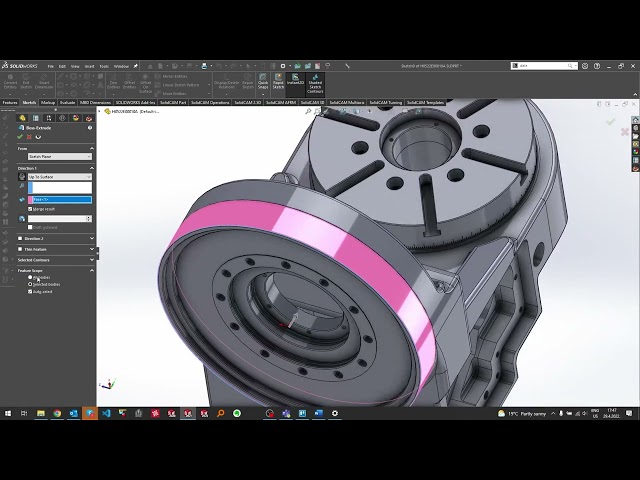The width and height of the screenshot is (640, 480).
Task: Click the Print icon in top toolbar
Action: pos(204,66)
